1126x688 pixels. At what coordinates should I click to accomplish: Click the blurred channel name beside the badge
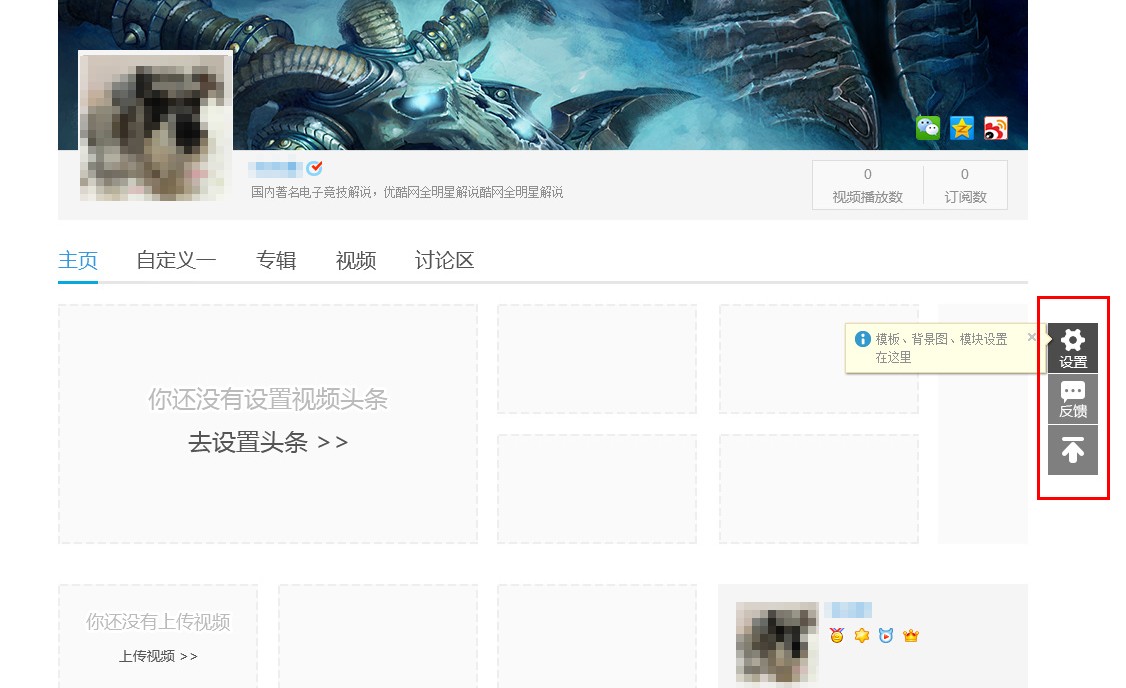point(275,169)
